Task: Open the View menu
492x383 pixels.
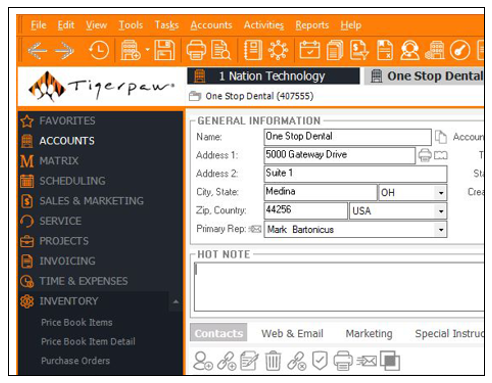Action: [x=96, y=25]
